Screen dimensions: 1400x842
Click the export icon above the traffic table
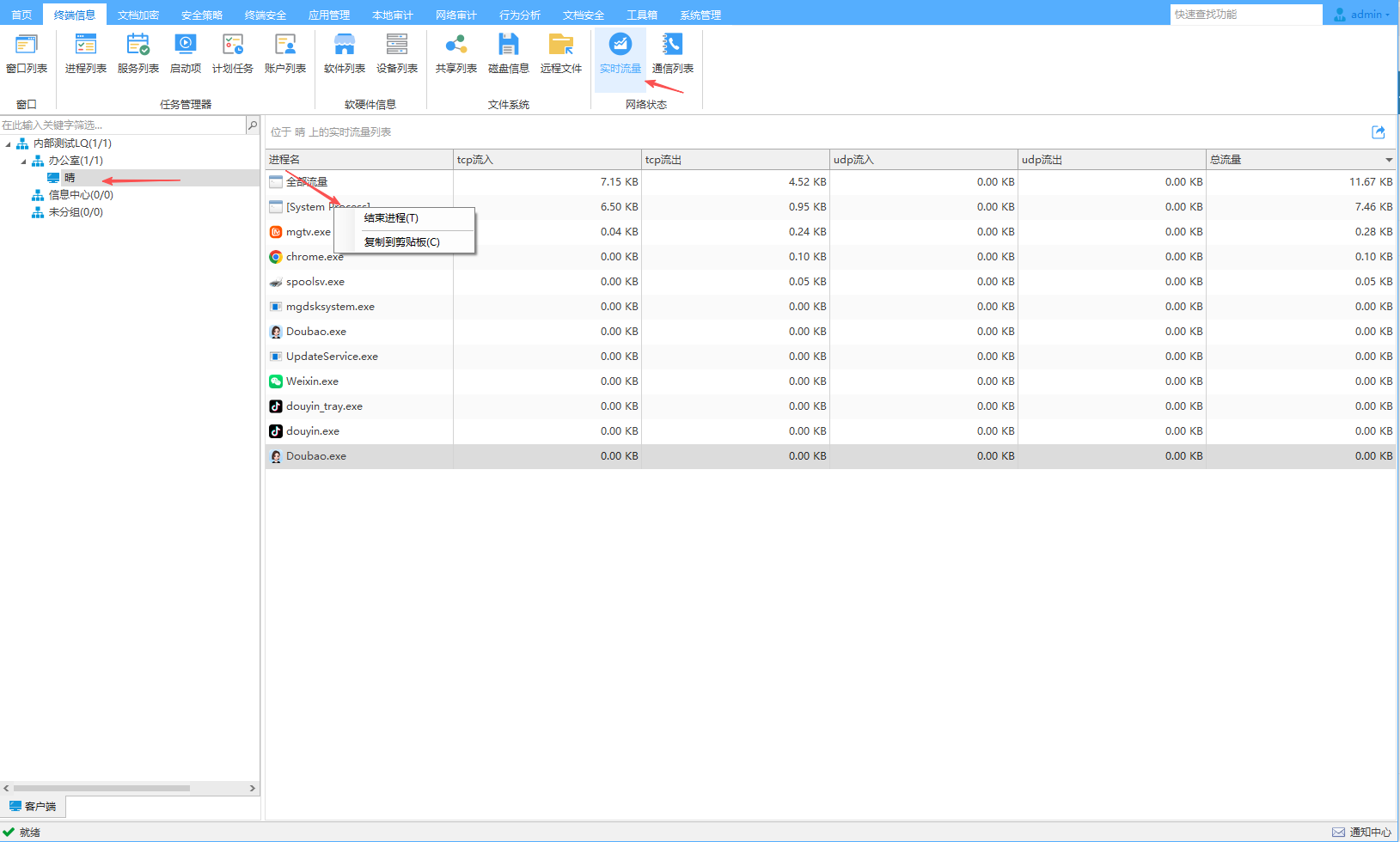(x=1379, y=132)
